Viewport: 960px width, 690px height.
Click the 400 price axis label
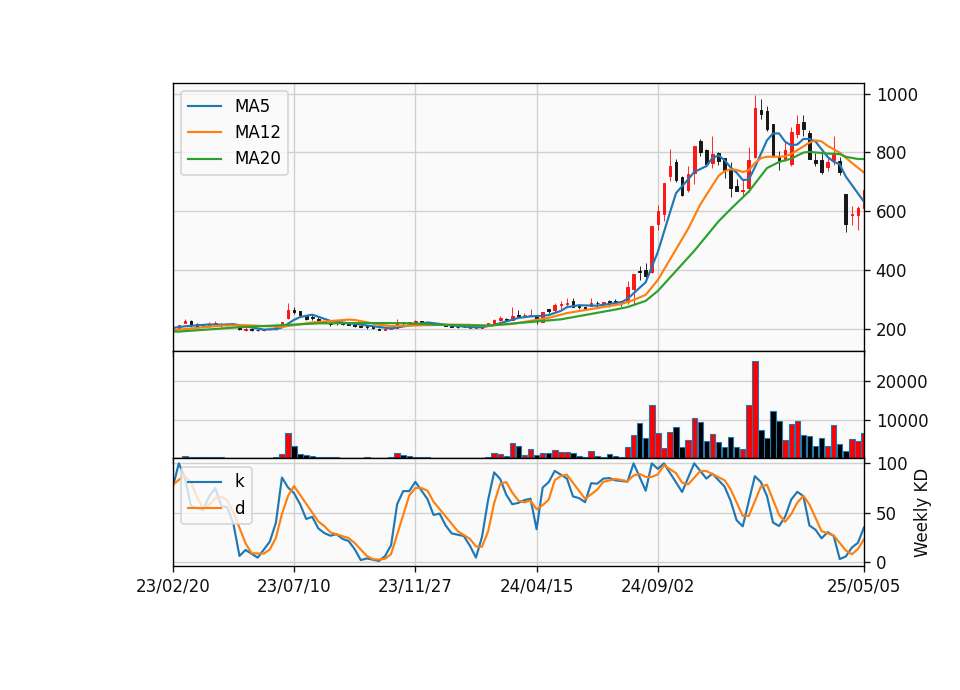[x=891, y=271]
